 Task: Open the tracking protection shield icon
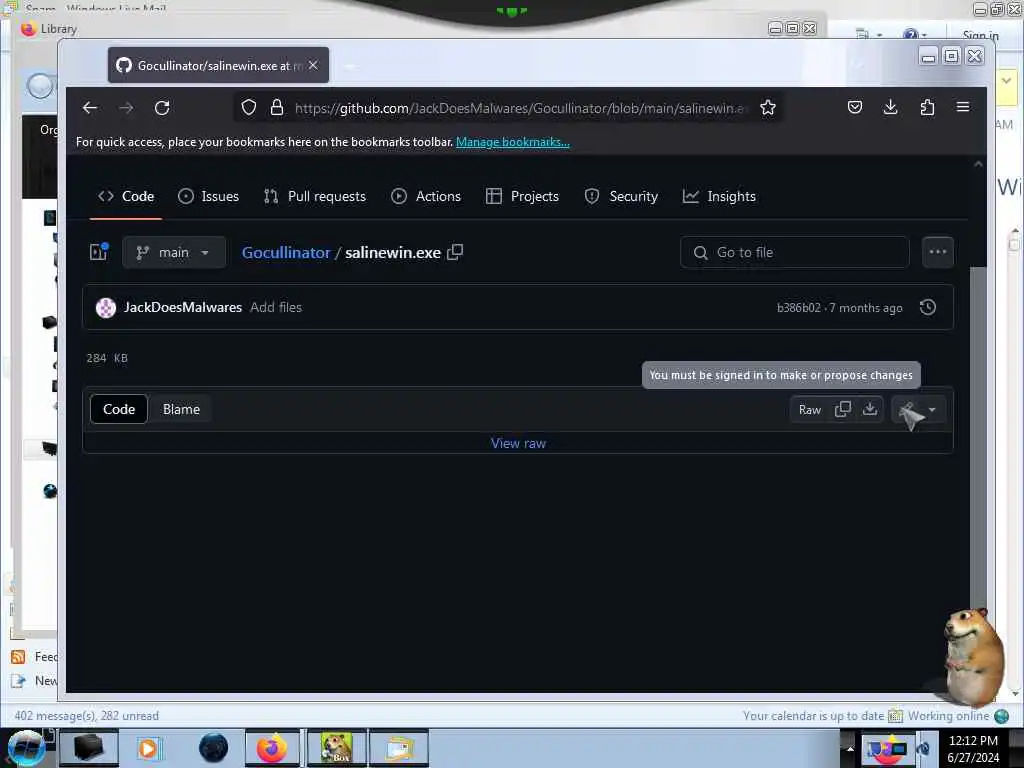pos(248,108)
